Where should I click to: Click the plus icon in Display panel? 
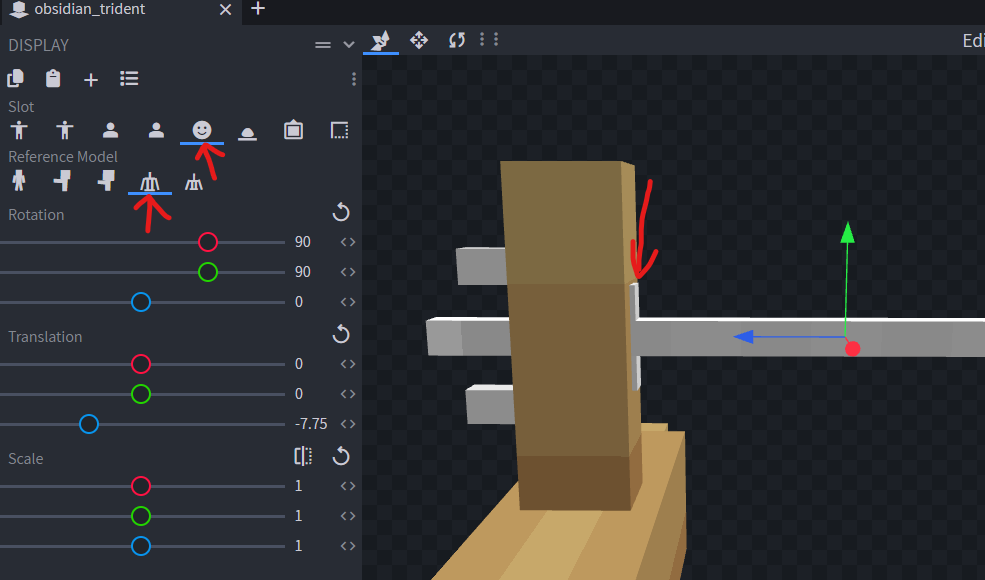click(x=91, y=79)
